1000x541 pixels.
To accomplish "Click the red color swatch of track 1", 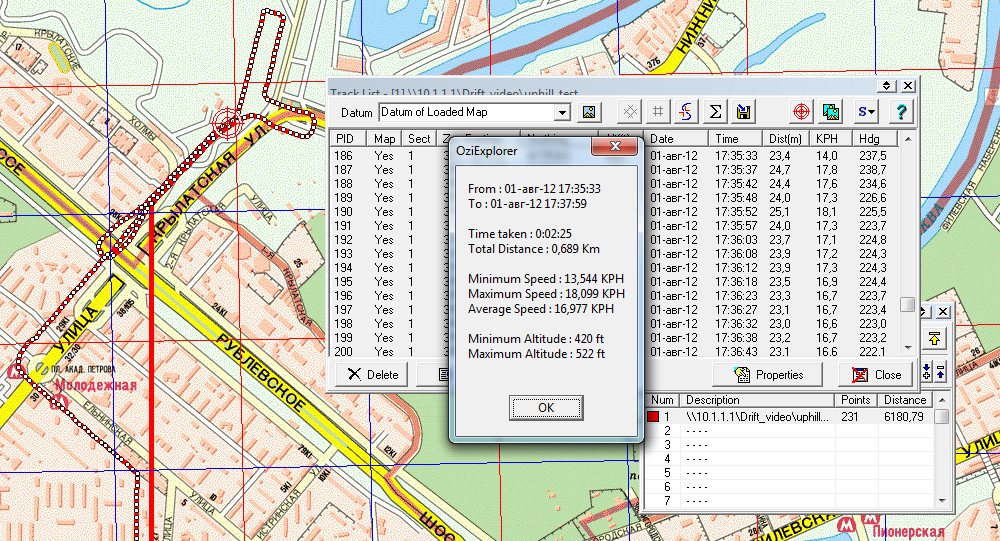I will 653,417.
